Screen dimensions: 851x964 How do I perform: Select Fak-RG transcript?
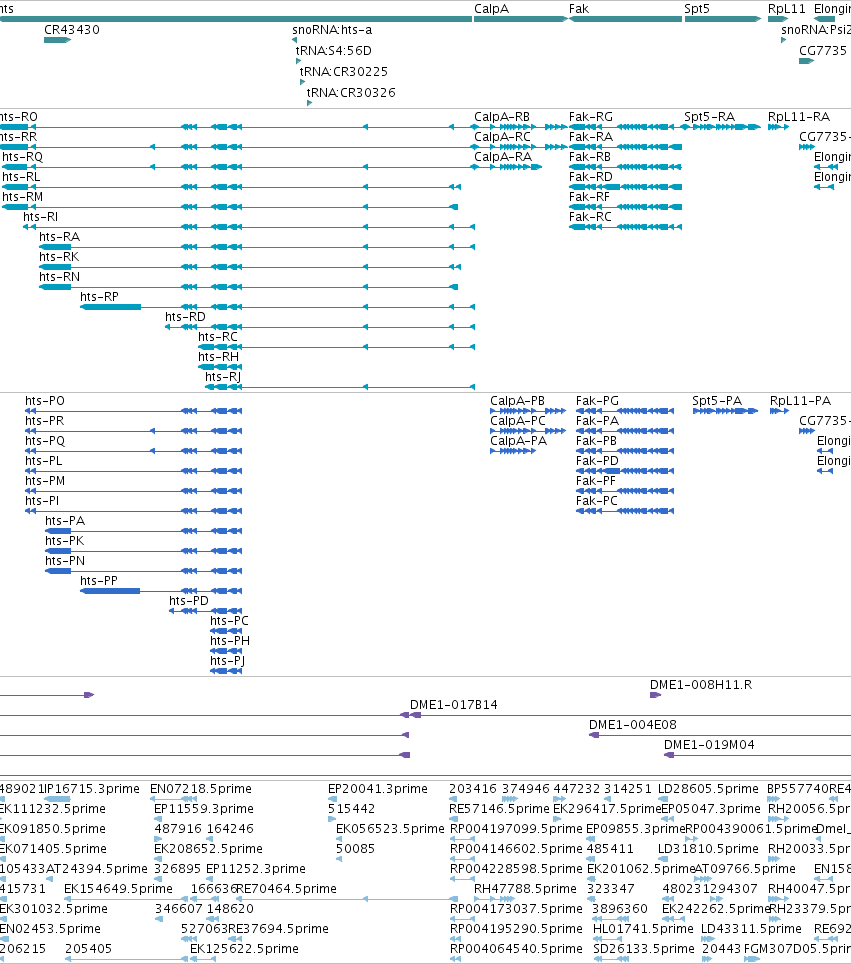[625, 127]
